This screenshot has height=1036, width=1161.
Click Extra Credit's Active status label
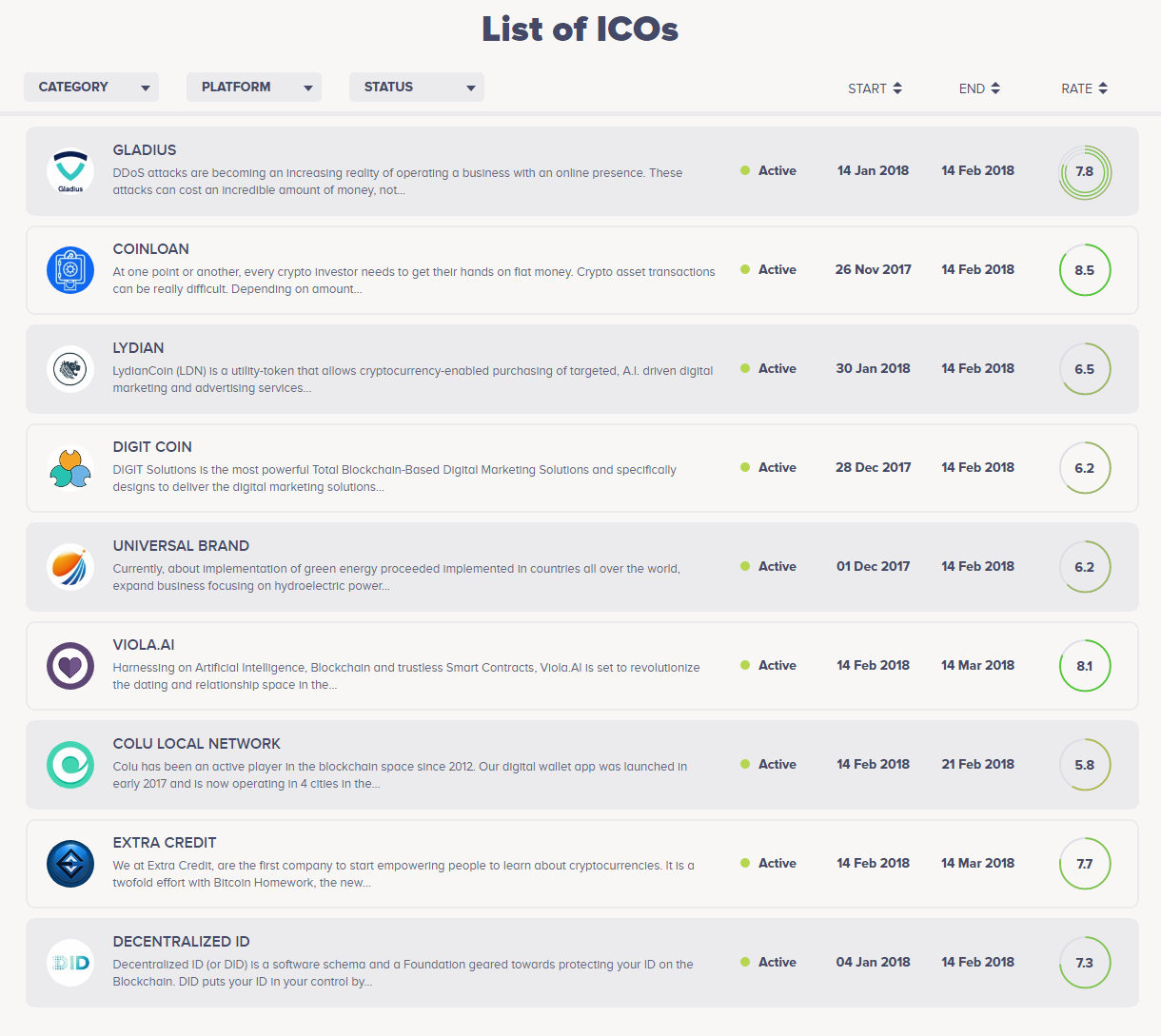click(x=777, y=863)
